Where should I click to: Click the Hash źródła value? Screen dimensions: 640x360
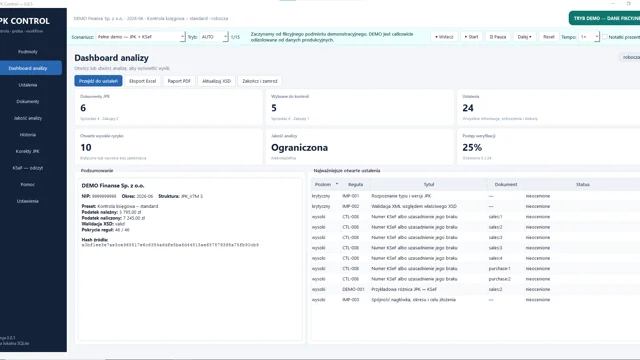[170, 245]
